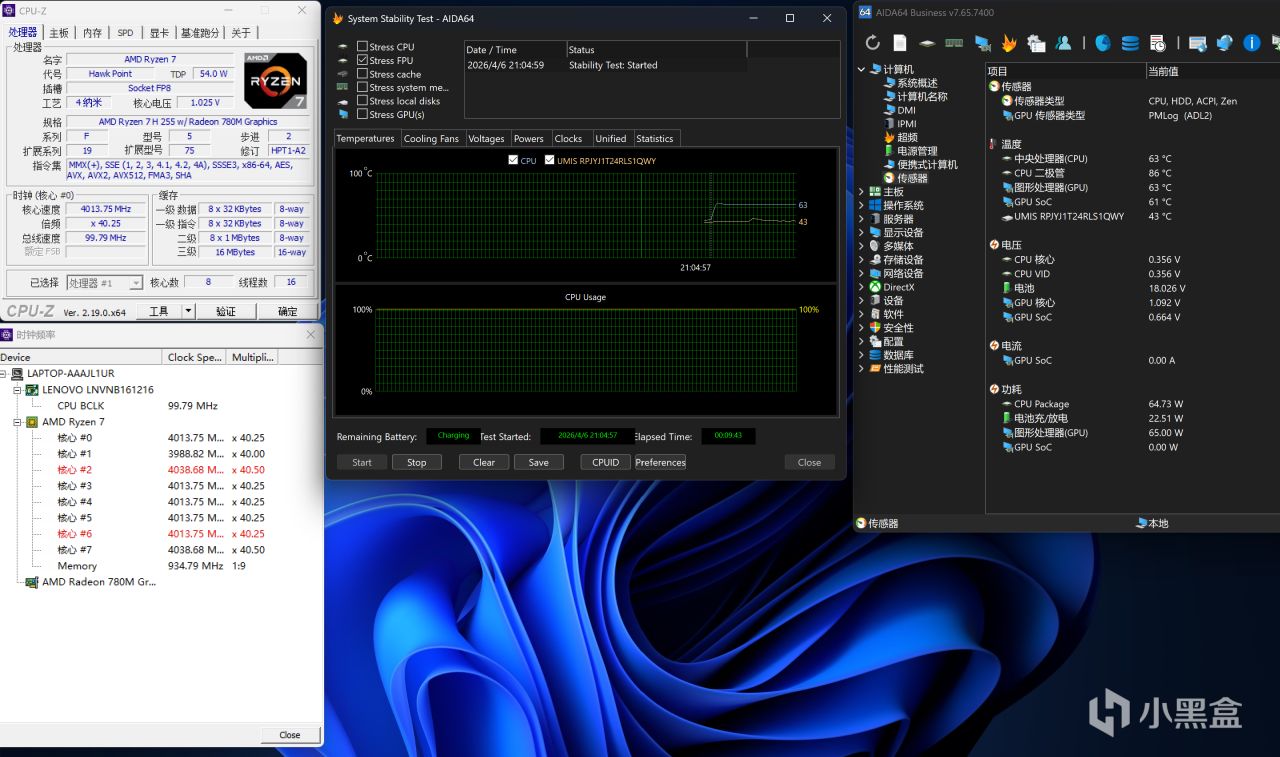
Task: Click the user contact toolbar icon
Action: click(1064, 43)
